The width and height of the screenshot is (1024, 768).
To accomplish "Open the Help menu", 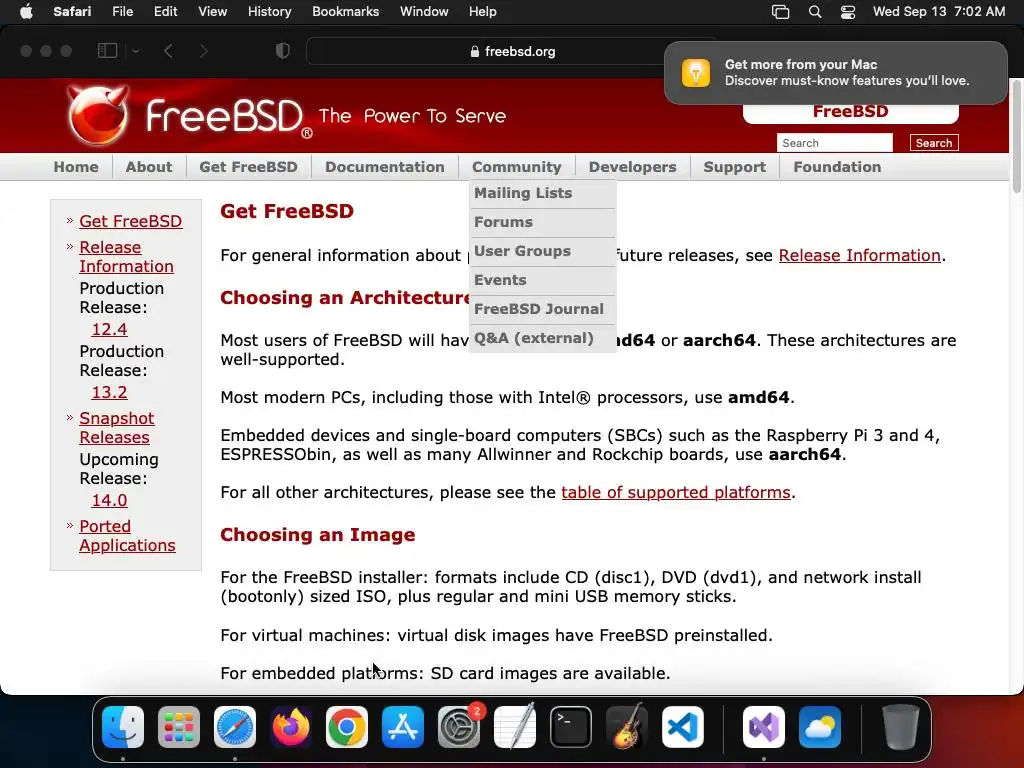I will coord(483,12).
